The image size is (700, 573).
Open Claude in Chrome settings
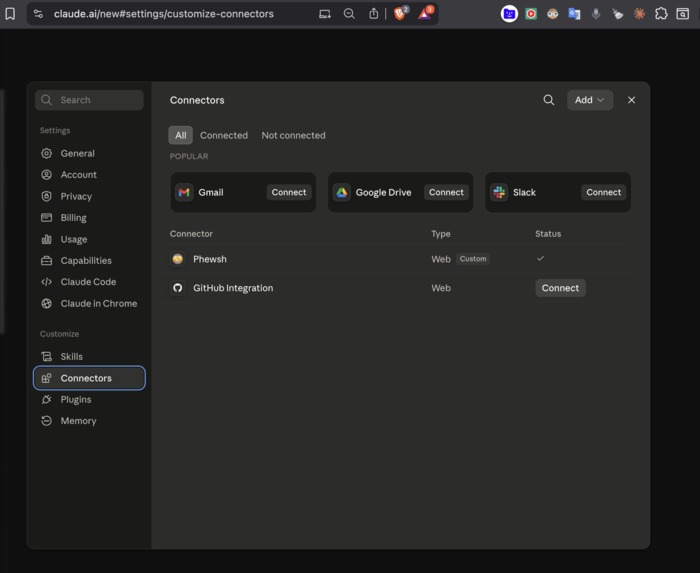point(89,303)
